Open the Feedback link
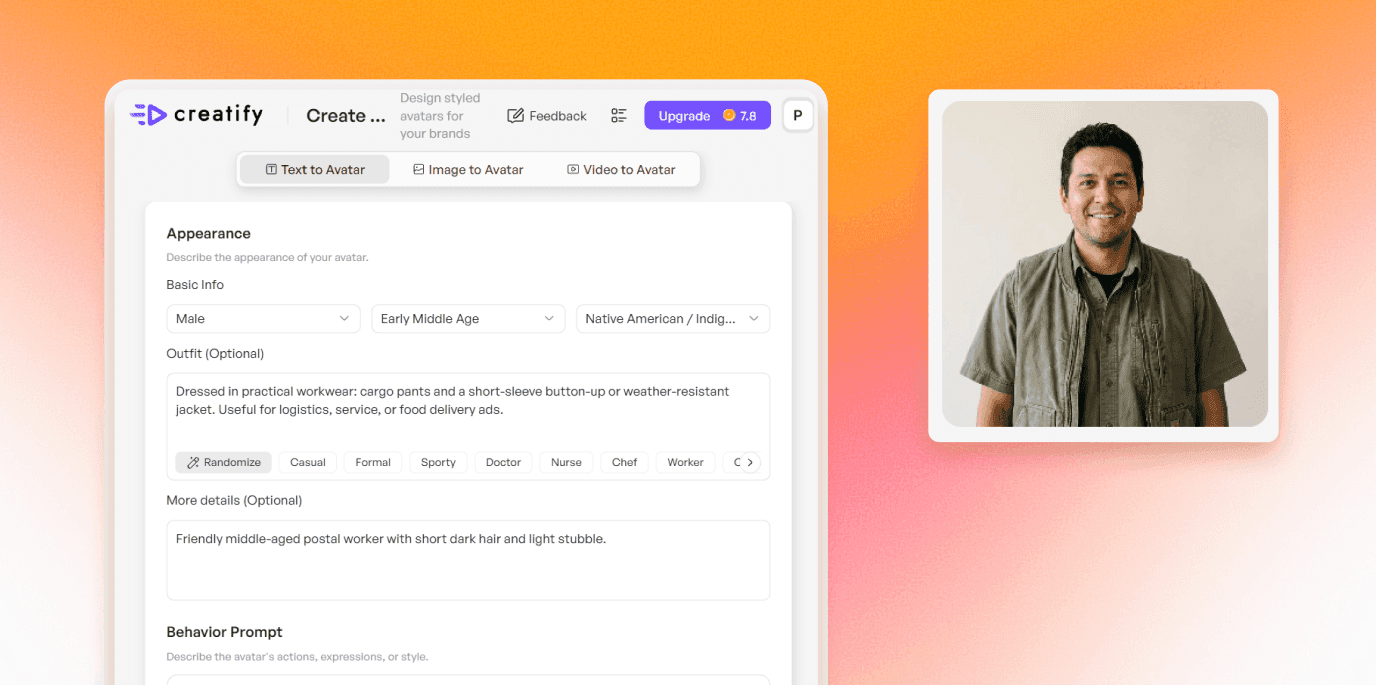The width and height of the screenshot is (1376, 685). [x=547, y=116]
